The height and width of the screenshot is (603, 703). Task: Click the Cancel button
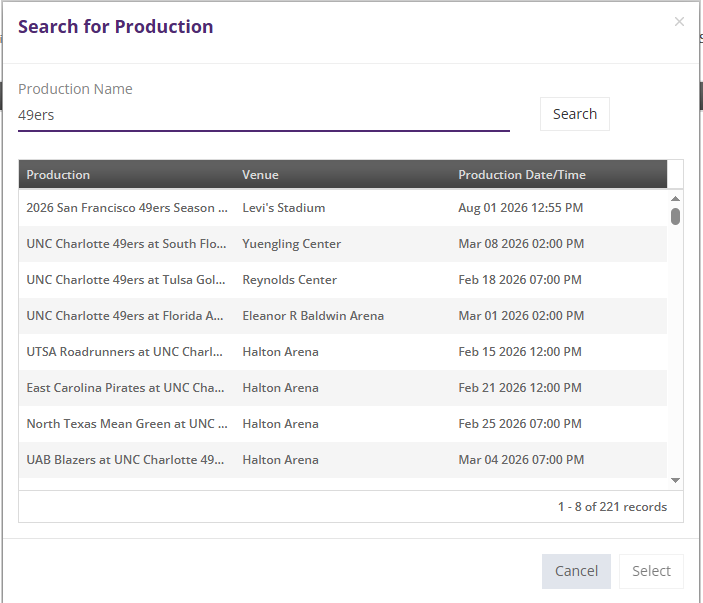click(576, 571)
